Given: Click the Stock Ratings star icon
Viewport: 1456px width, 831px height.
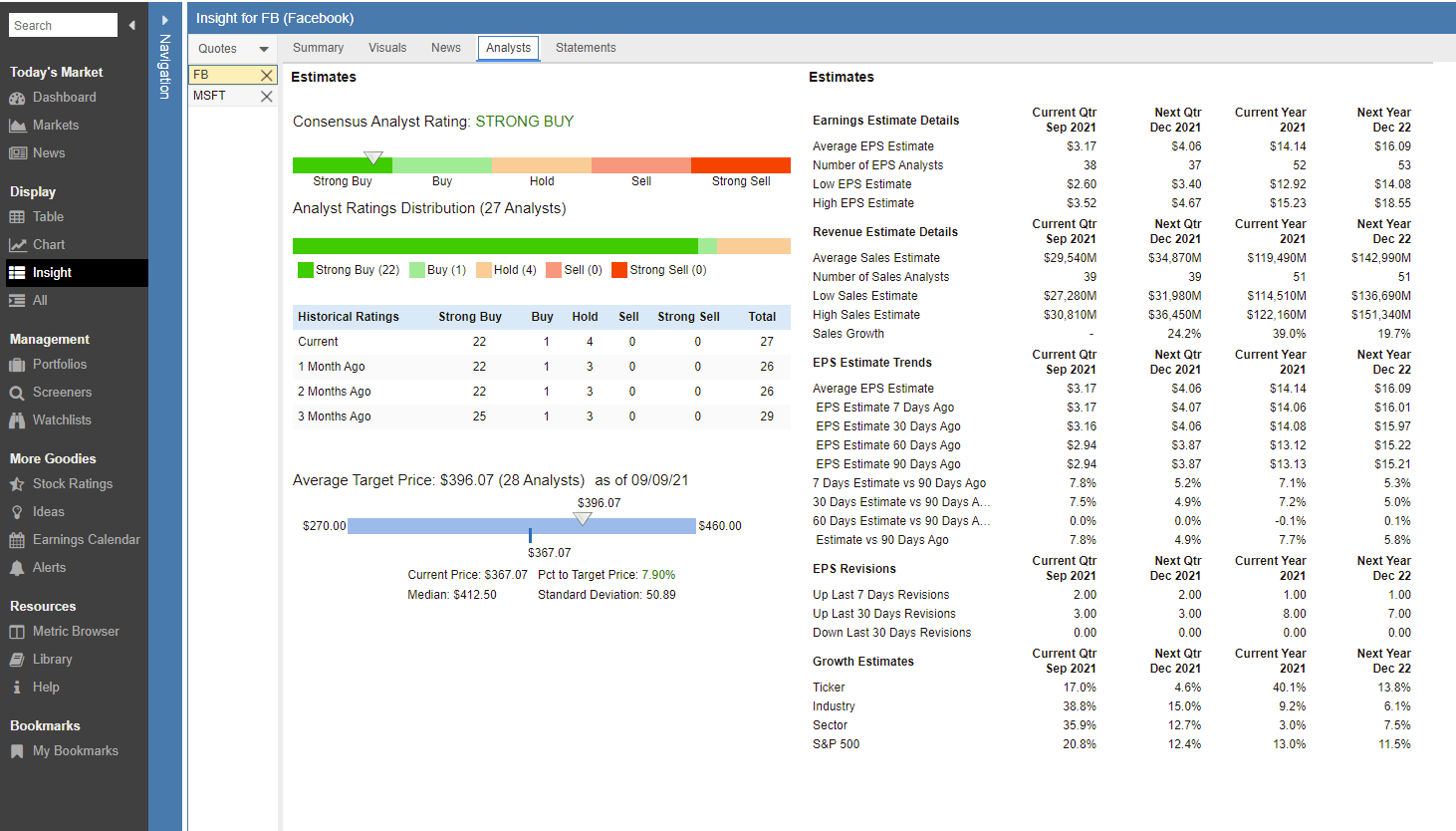Looking at the screenshot, I should [x=17, y=484].
